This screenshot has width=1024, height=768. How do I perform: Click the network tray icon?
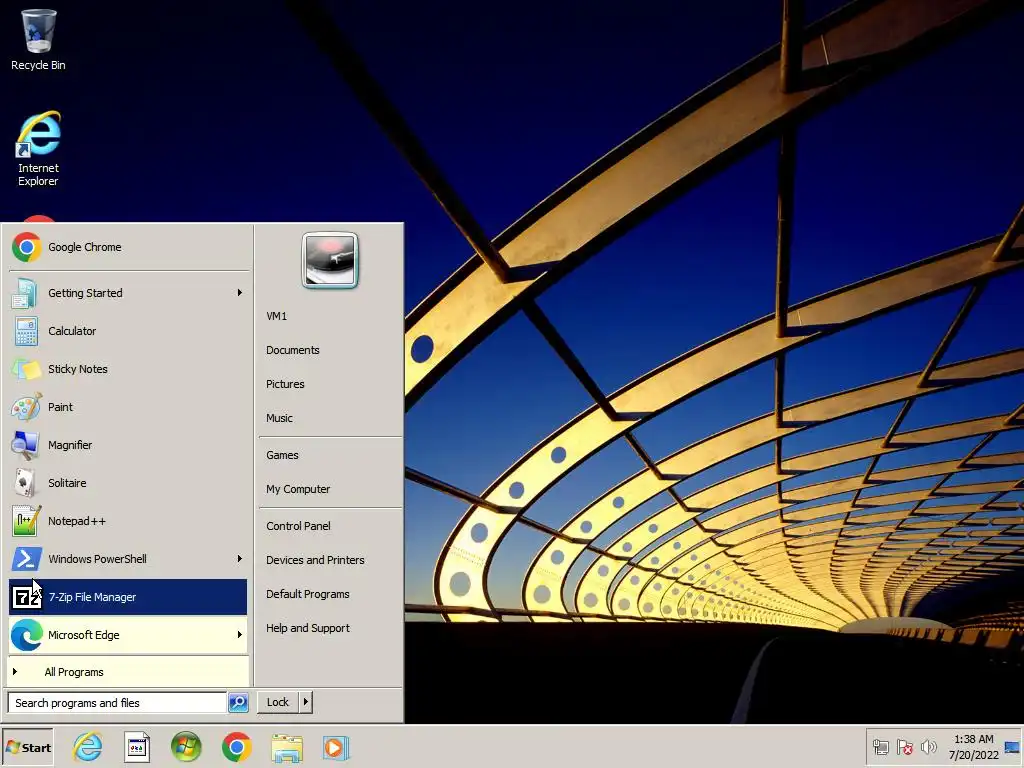coord(881,747)
